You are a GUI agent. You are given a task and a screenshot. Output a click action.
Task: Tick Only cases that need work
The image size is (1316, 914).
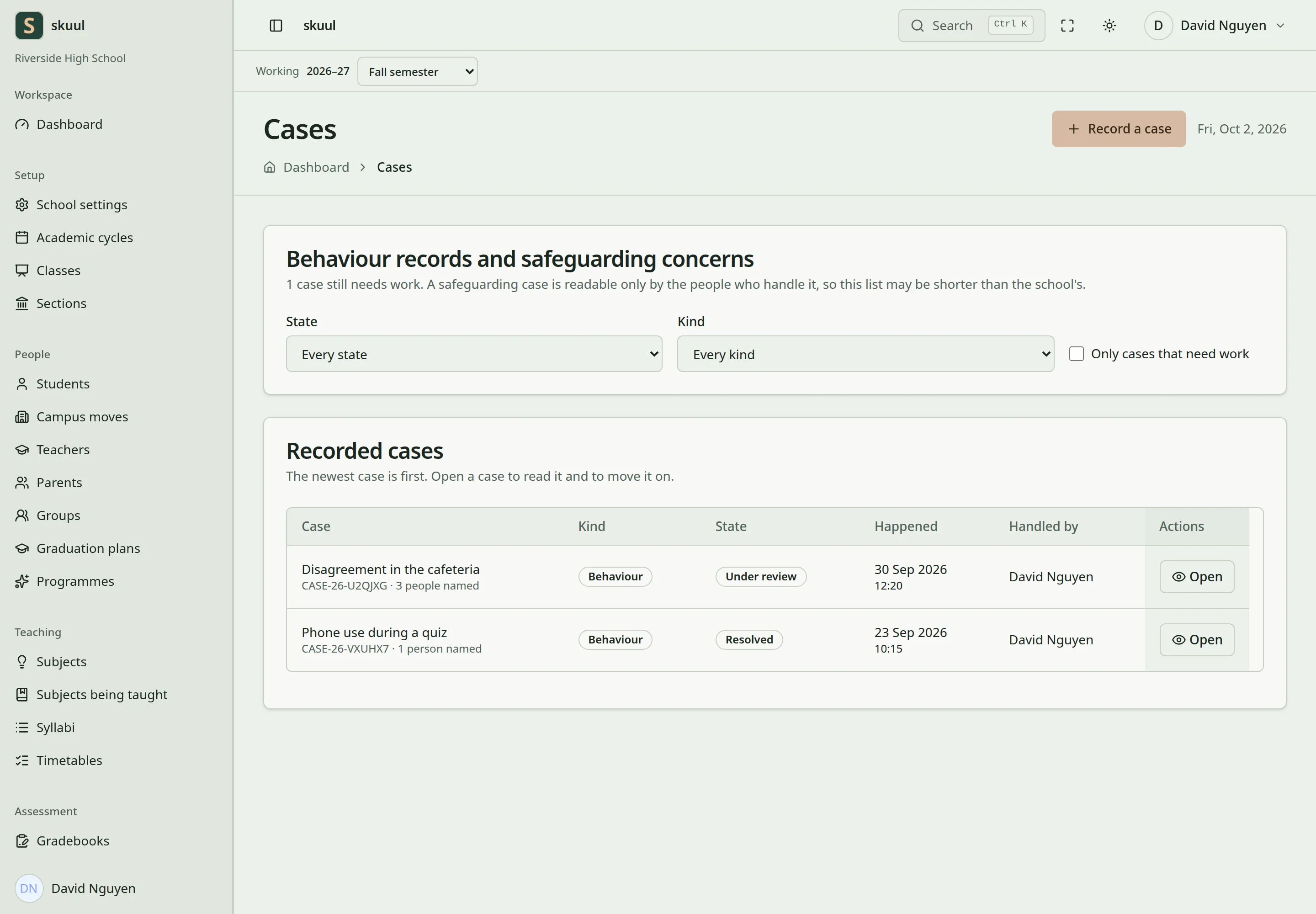(x=1077, y=354)
